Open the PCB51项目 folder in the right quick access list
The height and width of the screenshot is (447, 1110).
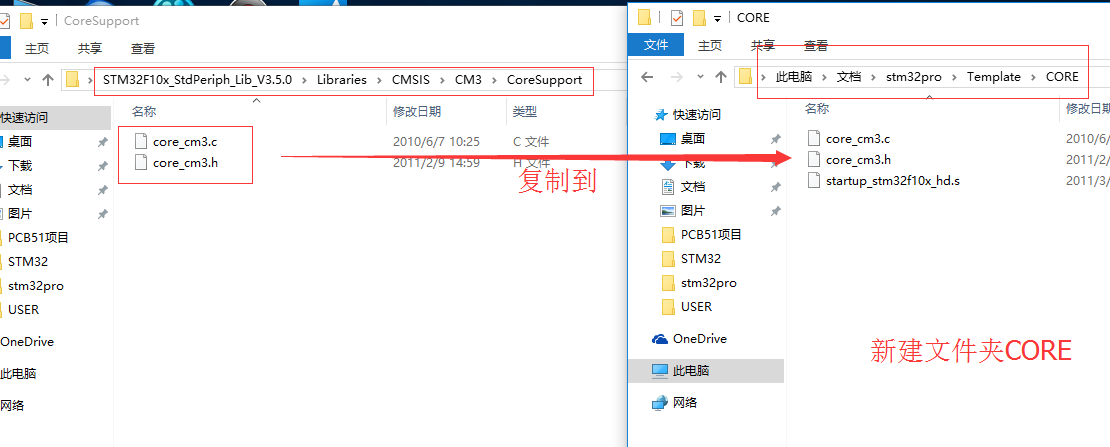[x=711, y=234]
